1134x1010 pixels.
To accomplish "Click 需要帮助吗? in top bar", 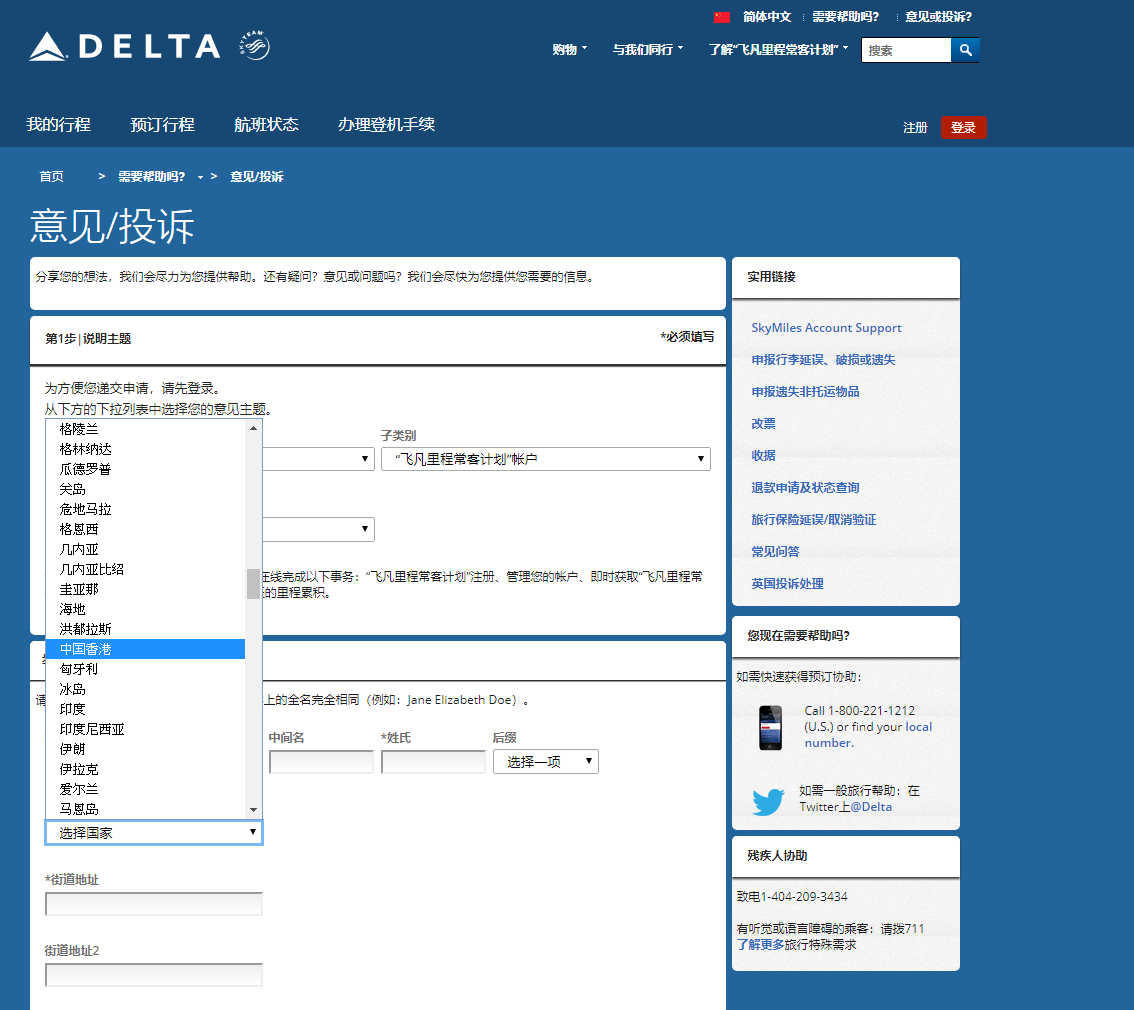I will 845,17.
